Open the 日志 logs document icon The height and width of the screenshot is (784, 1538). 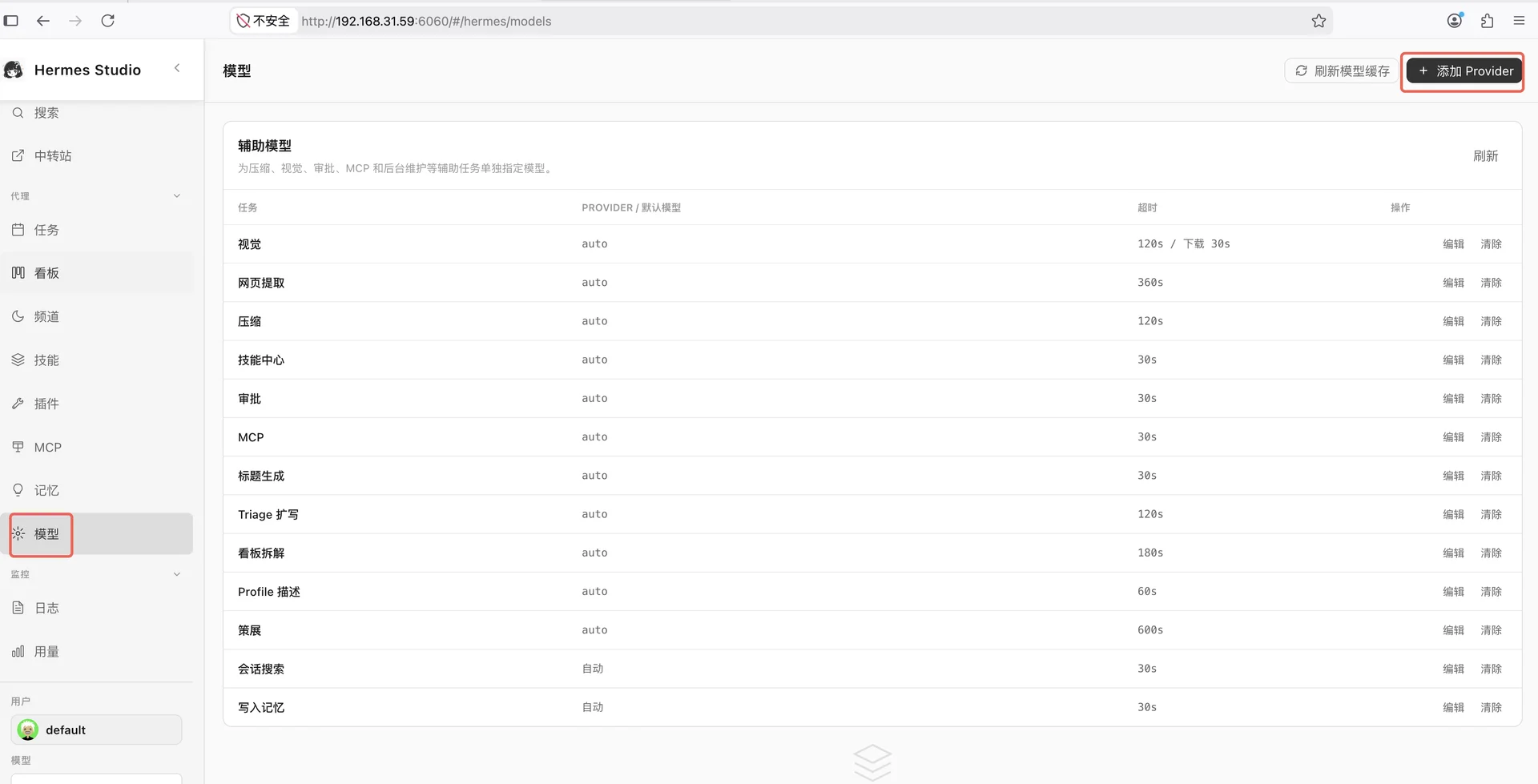click(18, 608)
